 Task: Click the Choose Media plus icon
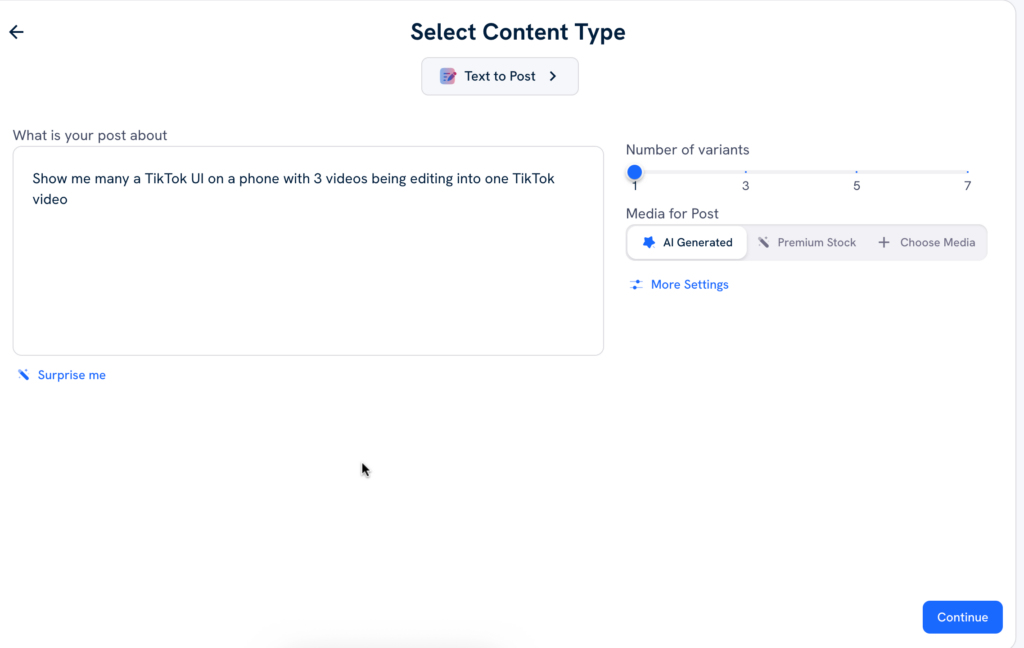pos(883,242)
